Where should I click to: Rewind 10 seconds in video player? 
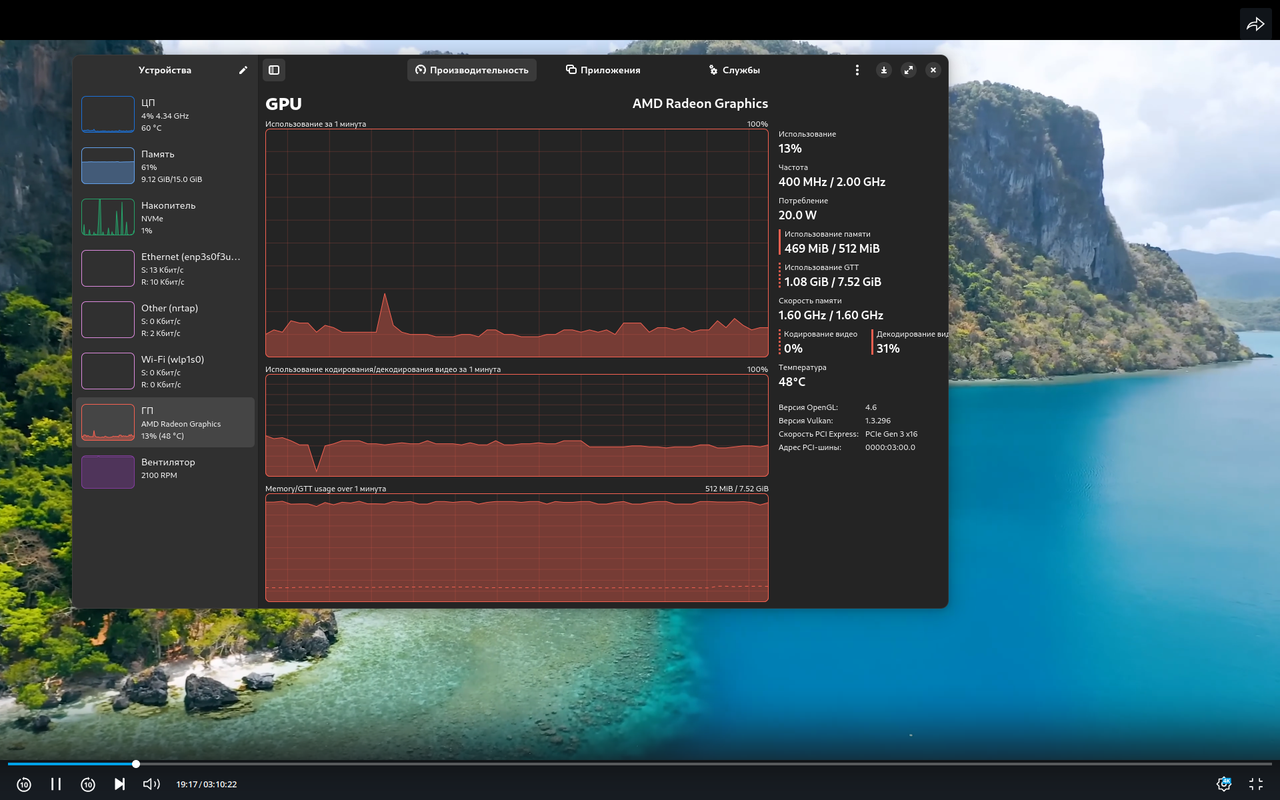tap(24, 784)
